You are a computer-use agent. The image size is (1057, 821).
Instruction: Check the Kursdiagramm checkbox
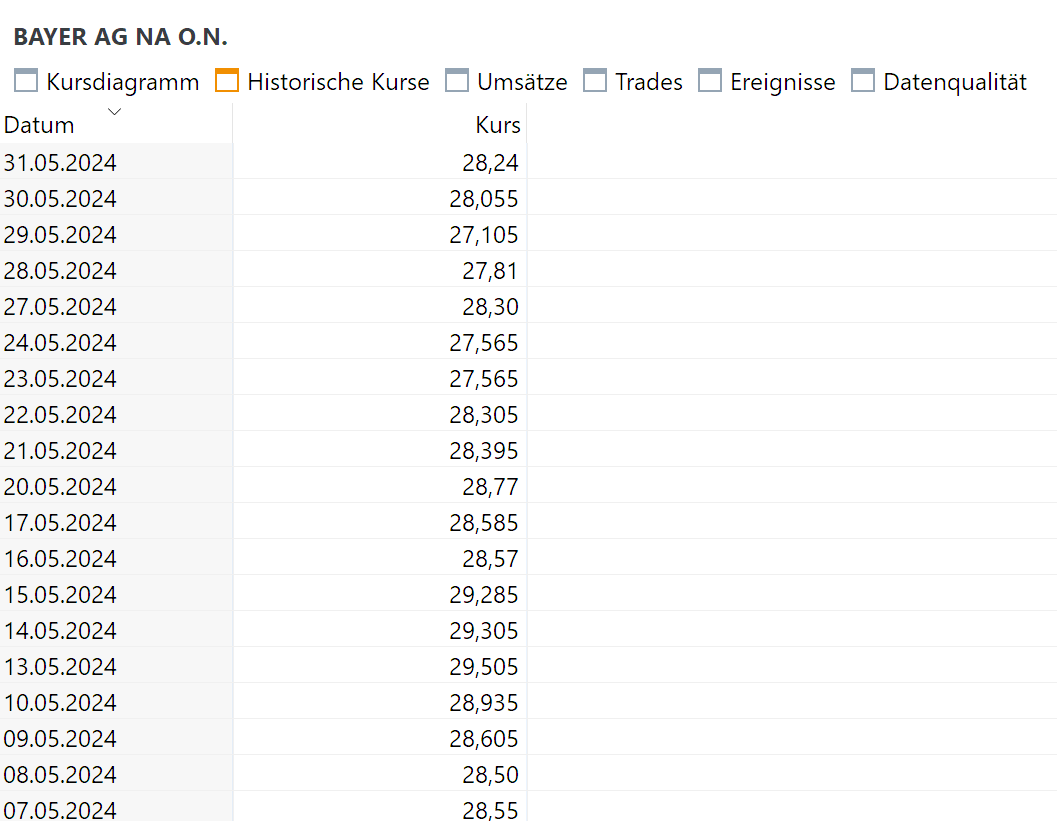point(26,81)
